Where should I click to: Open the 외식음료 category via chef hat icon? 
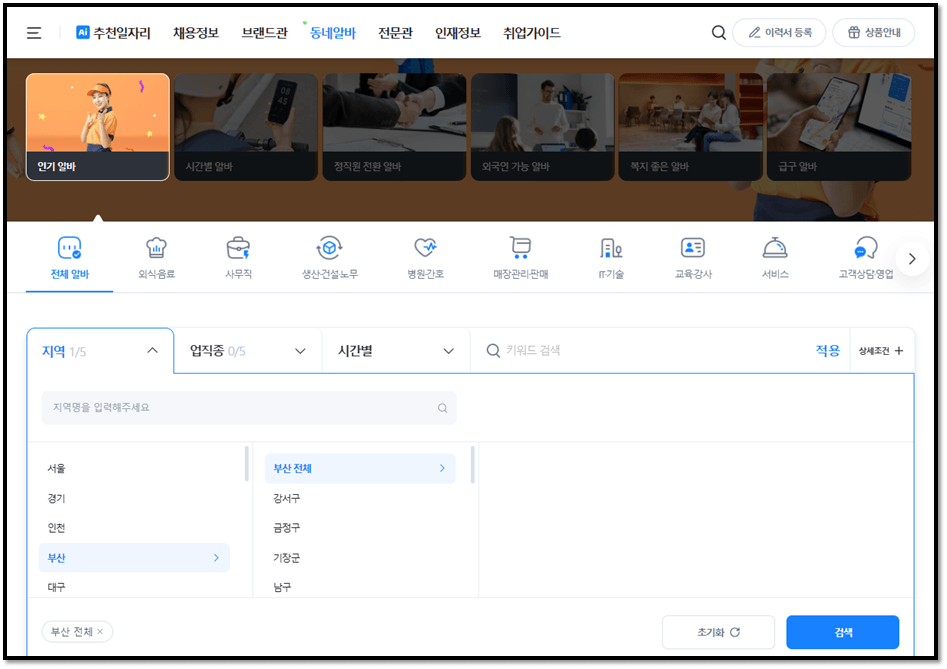tap(156, 252)
